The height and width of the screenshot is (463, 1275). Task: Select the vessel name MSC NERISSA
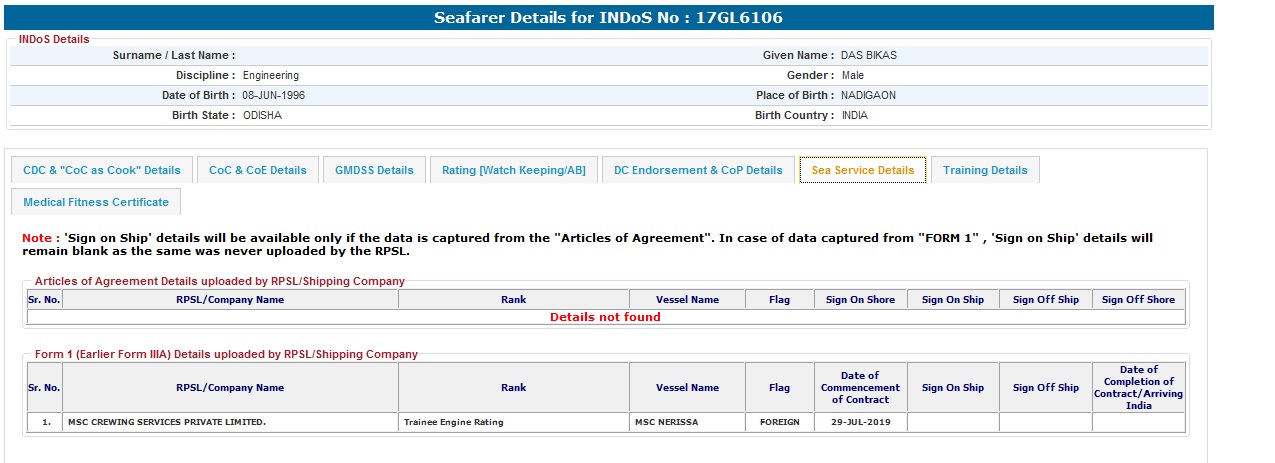[666, 422]
